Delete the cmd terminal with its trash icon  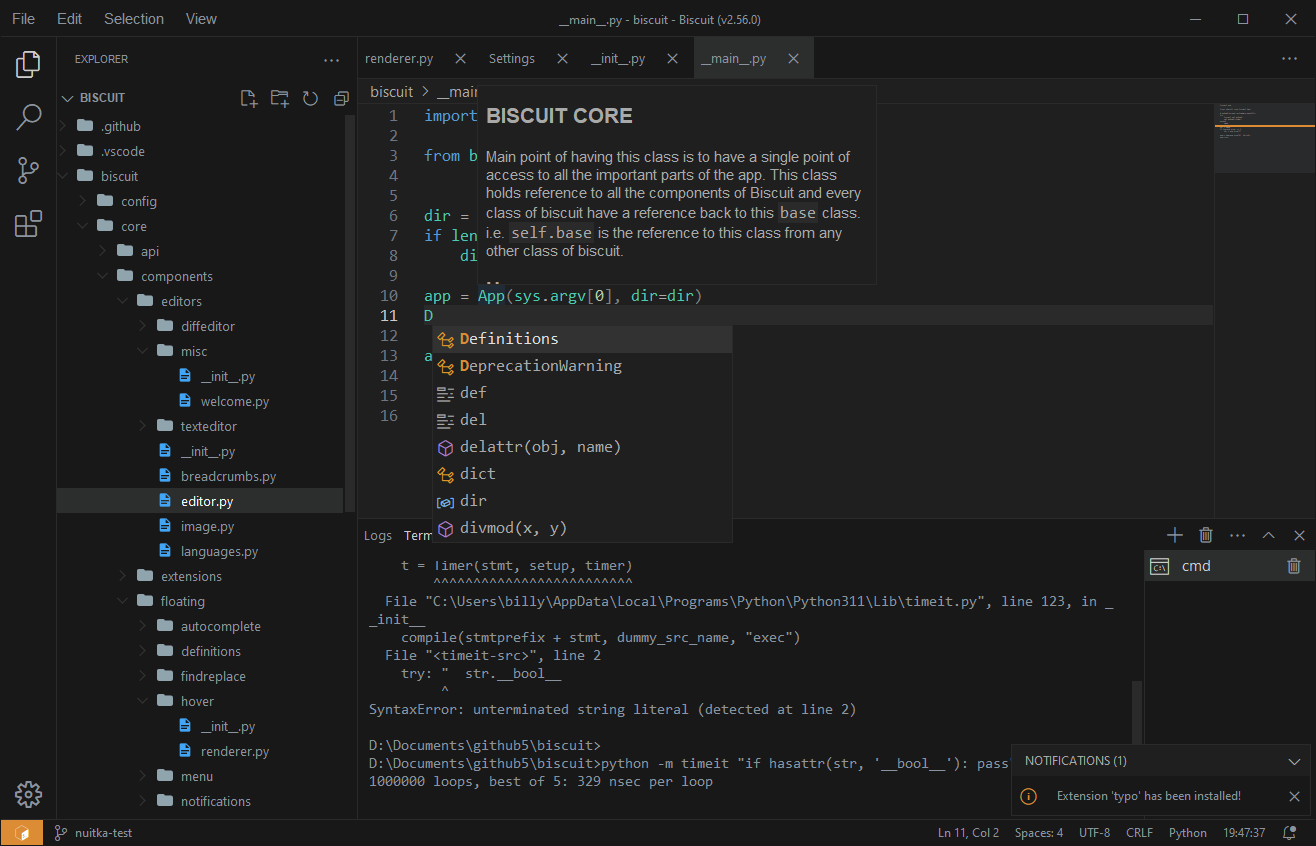tap(1294, 566)
